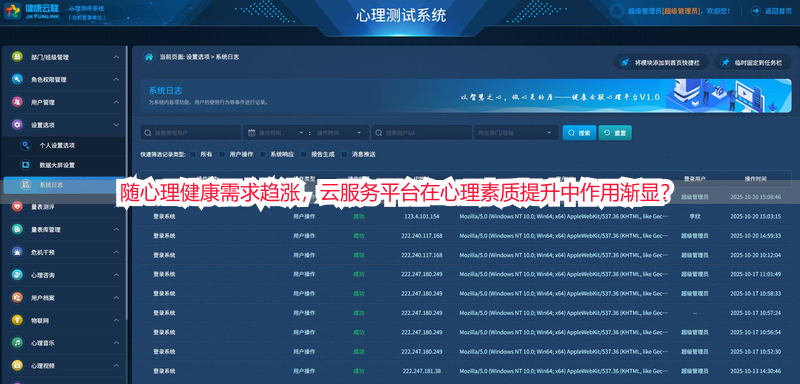Image resolution: width=800 pixels, height=384 pixels.
Task: Click the 物联网 yellow icon
Action: 17,320
